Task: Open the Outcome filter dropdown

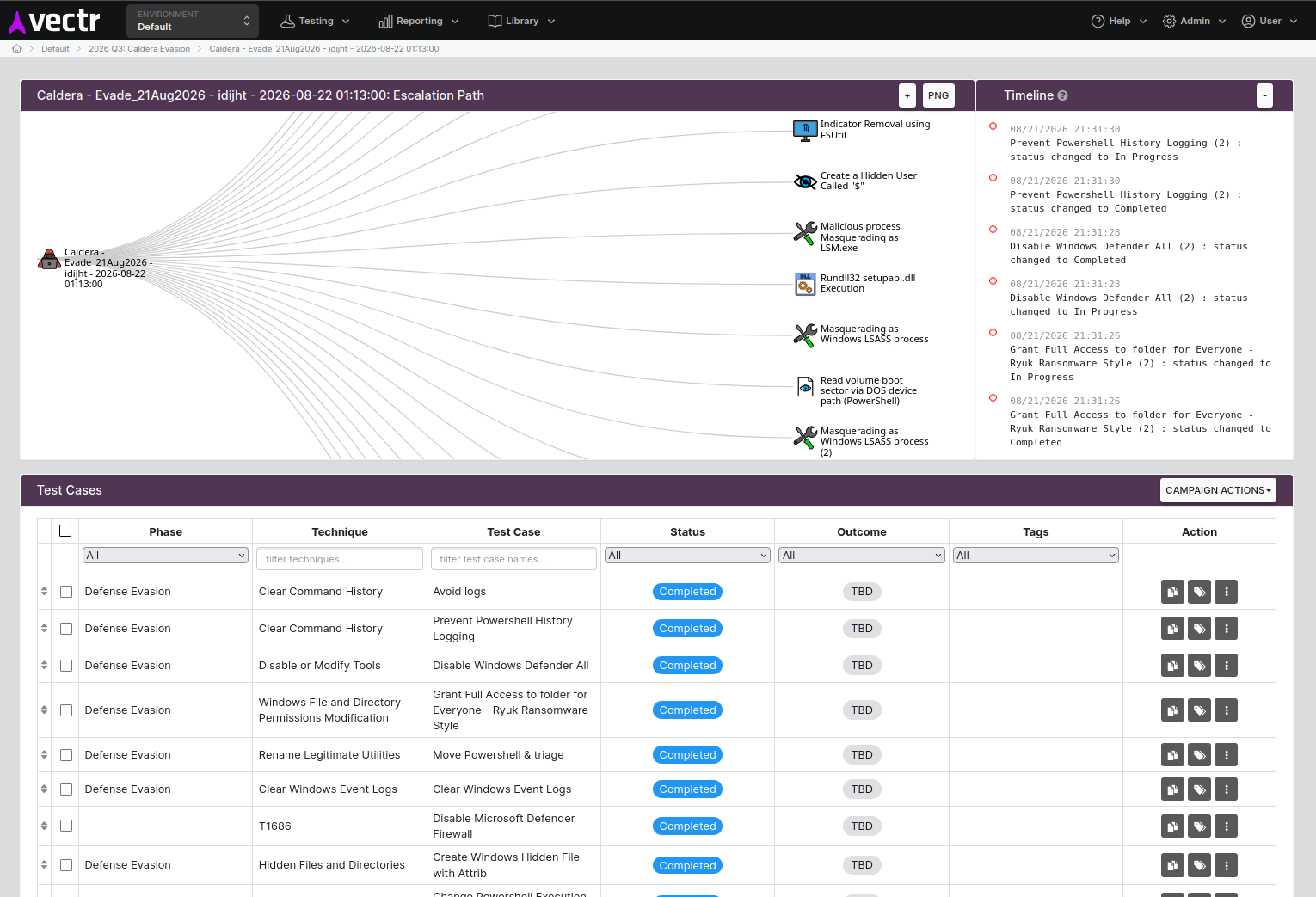Action: (x=862, y=556)
